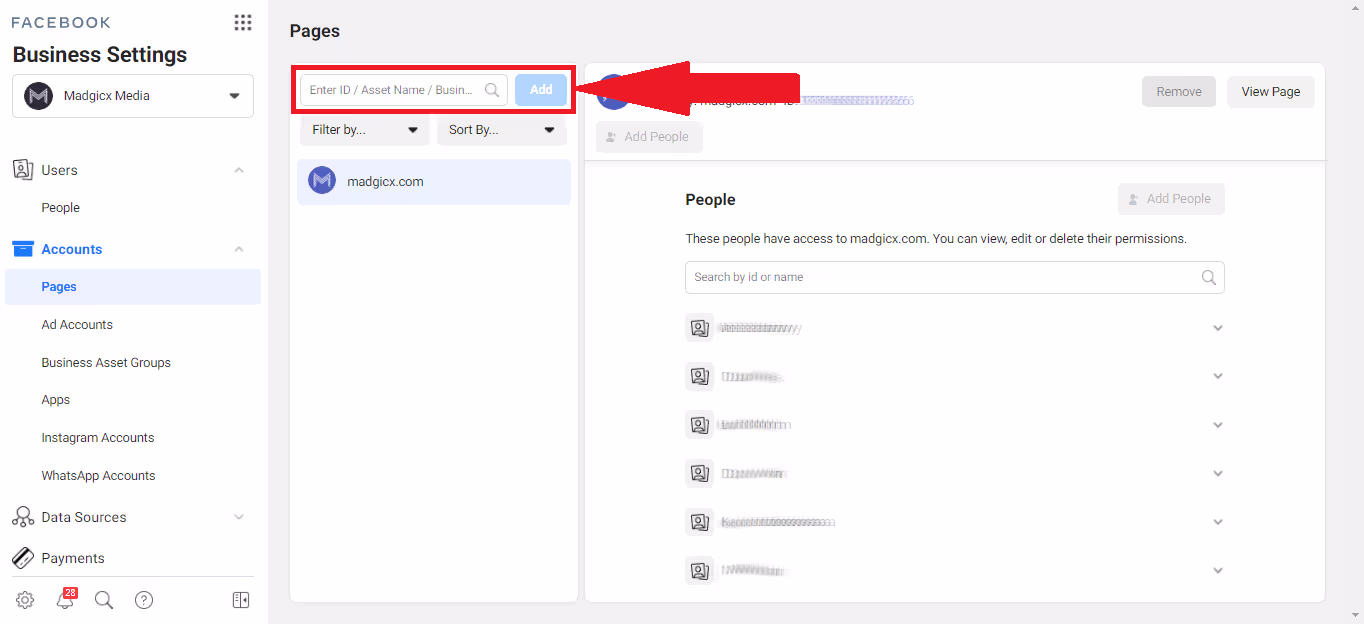Select the madgicx.com page in the list
Image resolution: width=1364 pixels, height=624 pixels.
click(434, 182)
